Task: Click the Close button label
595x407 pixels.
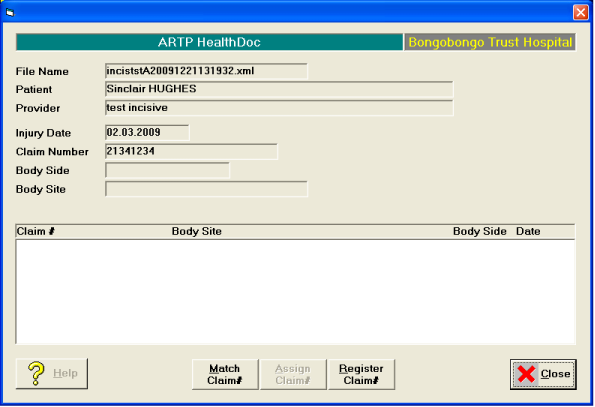Action: (555, 374)
